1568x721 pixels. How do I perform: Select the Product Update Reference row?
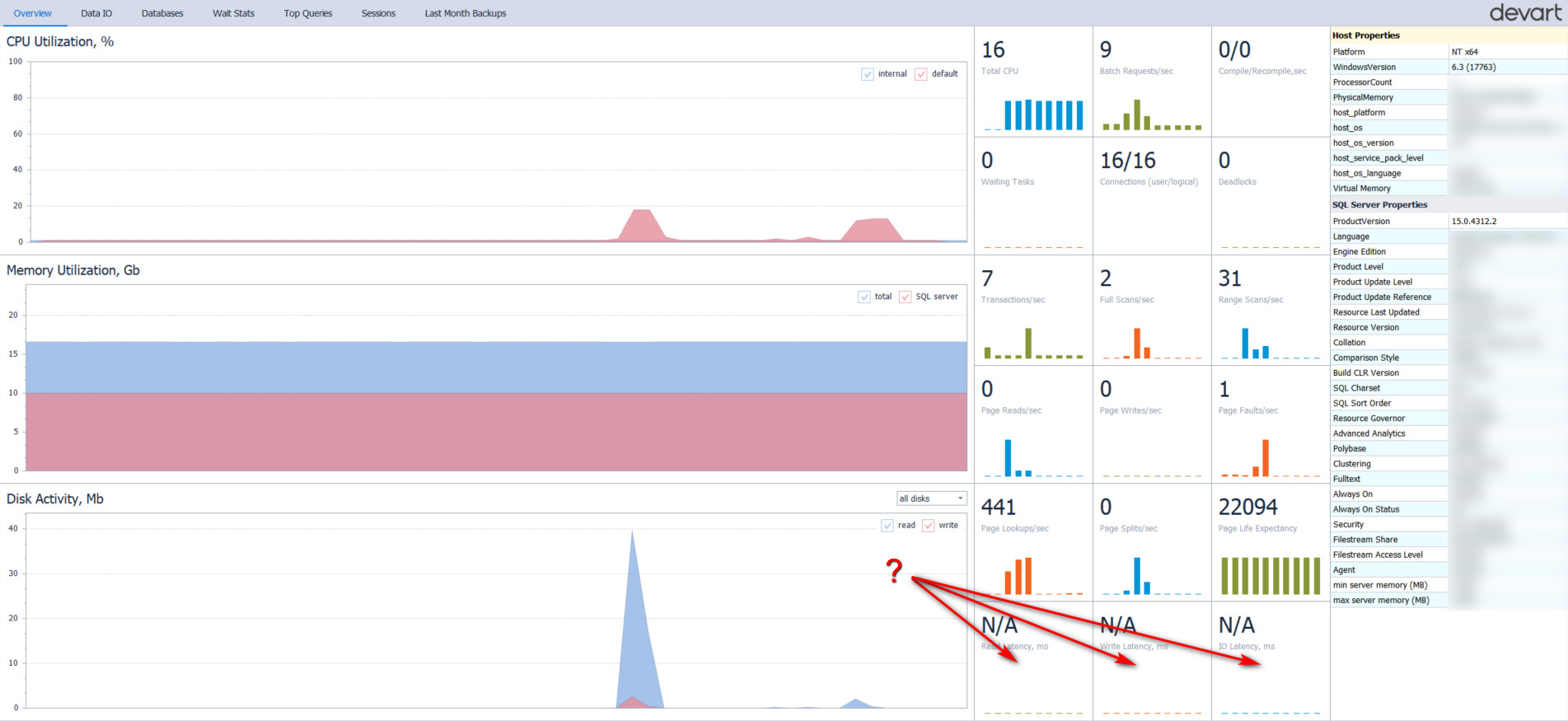pos(1449,297)
